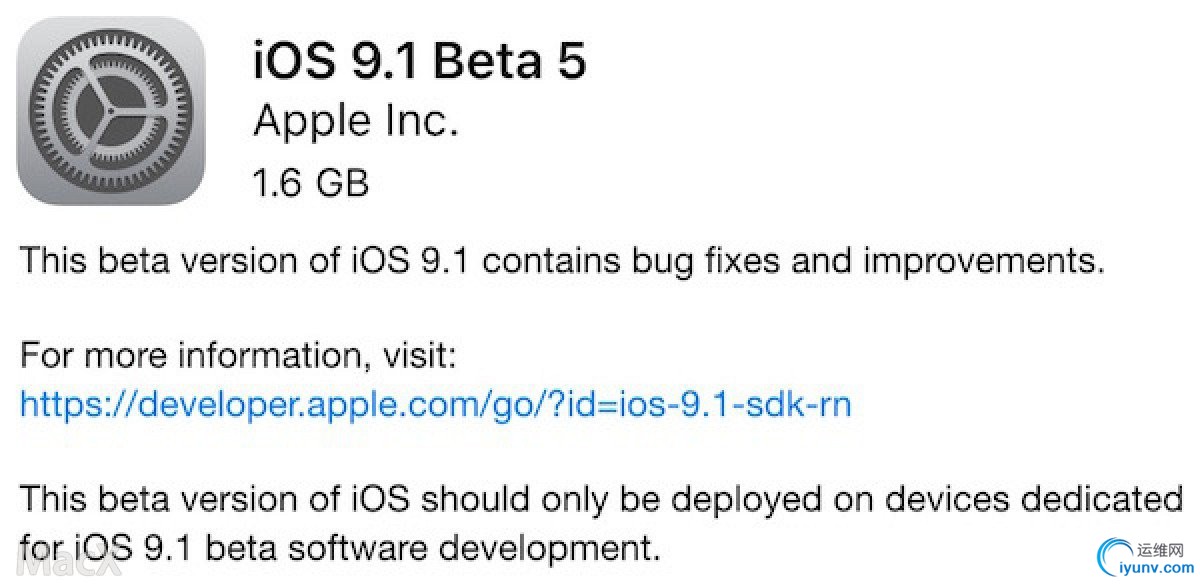Click the iOS Settings gear icon

point(110,113)
